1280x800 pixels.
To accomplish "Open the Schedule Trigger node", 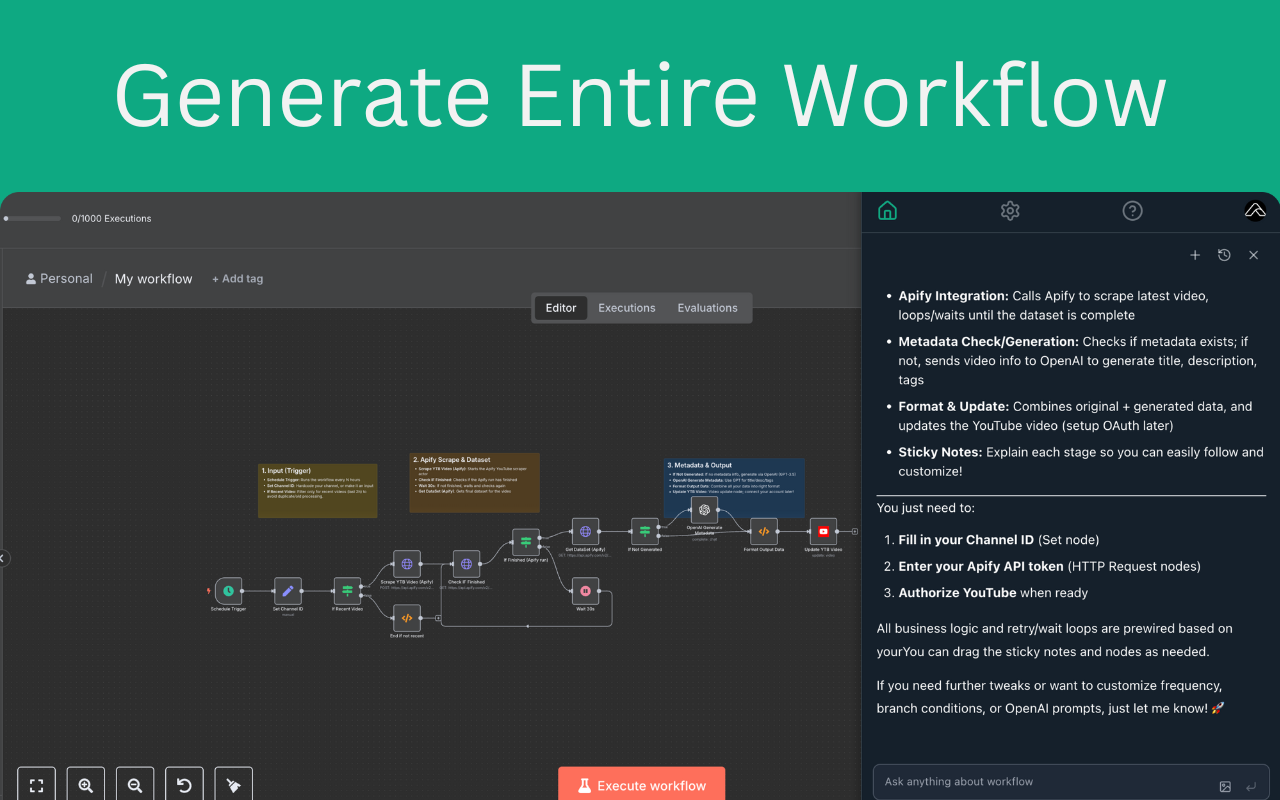I will pyautogui.click(x=229, y=591).
